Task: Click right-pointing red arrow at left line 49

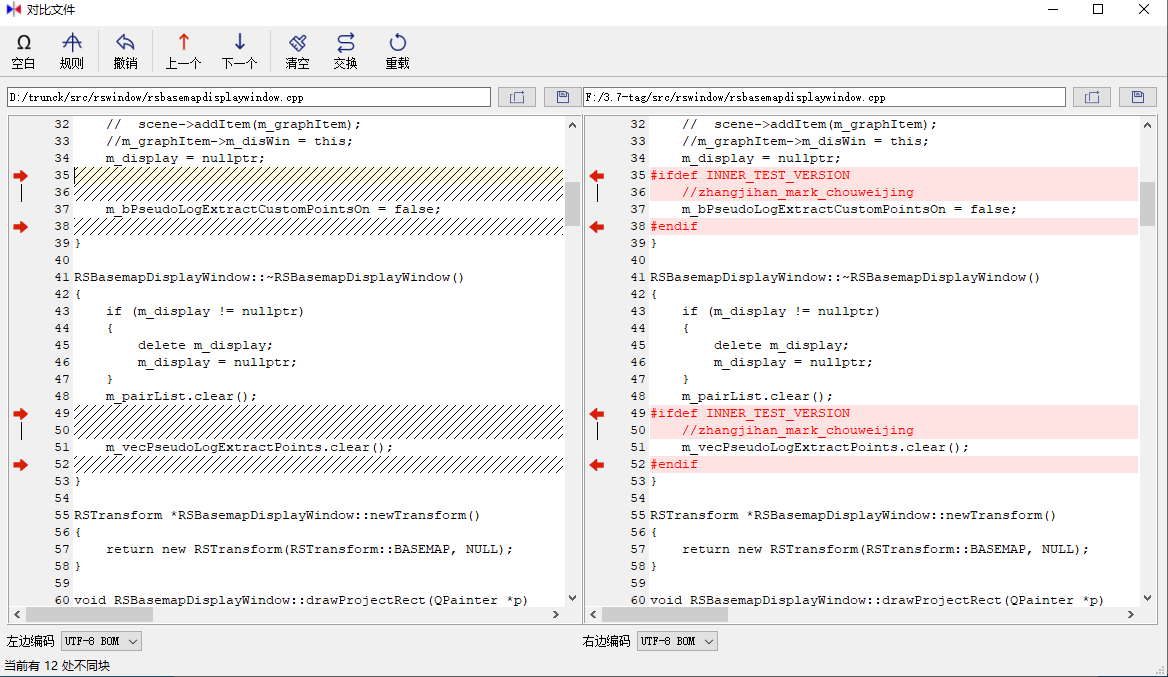Action: 20,413
